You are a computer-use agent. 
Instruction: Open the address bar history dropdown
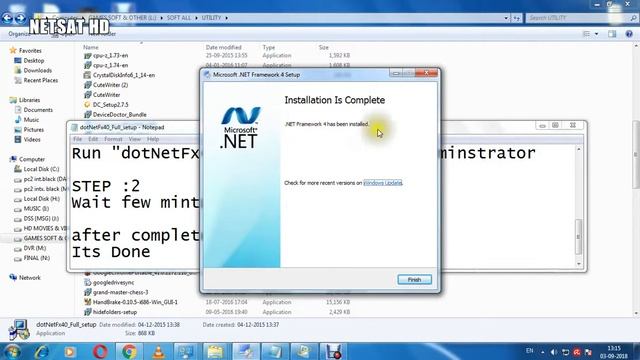tap(506, 18)
